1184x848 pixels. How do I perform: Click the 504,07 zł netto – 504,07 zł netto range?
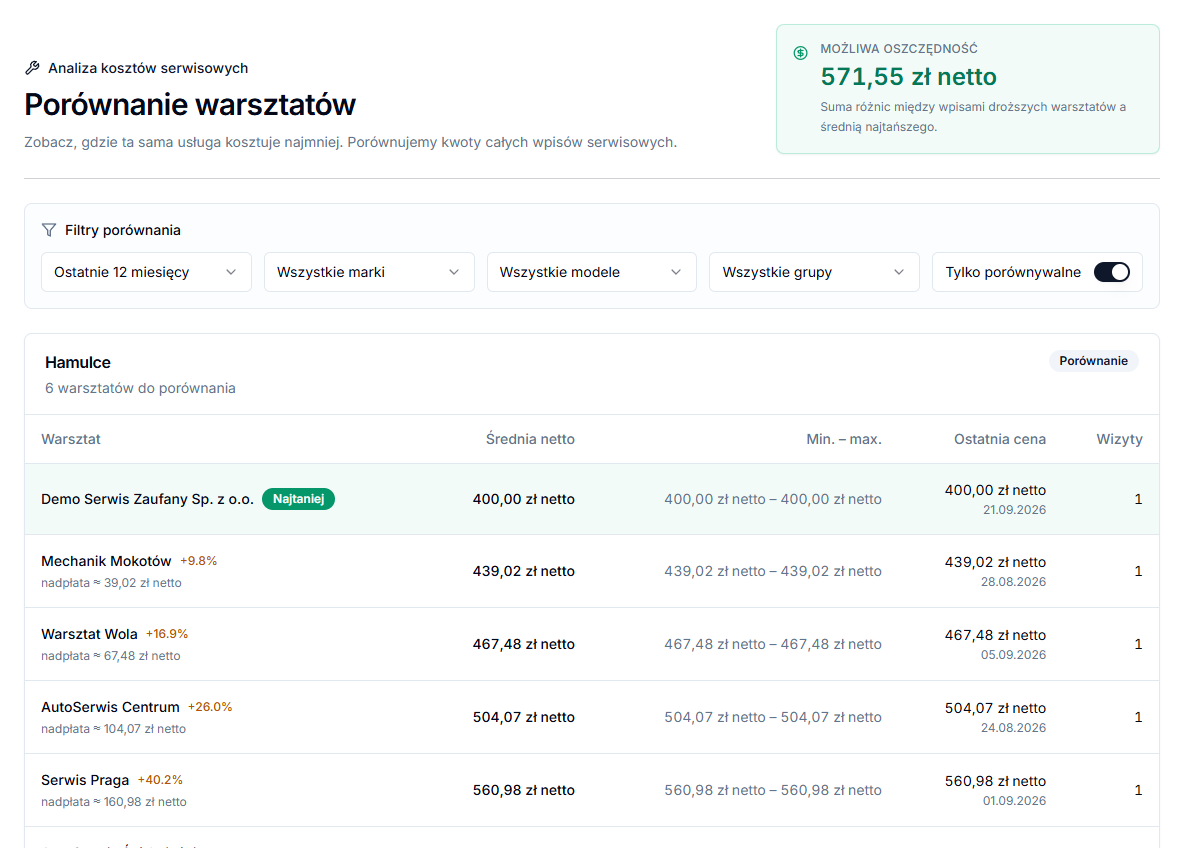point(772,717)
